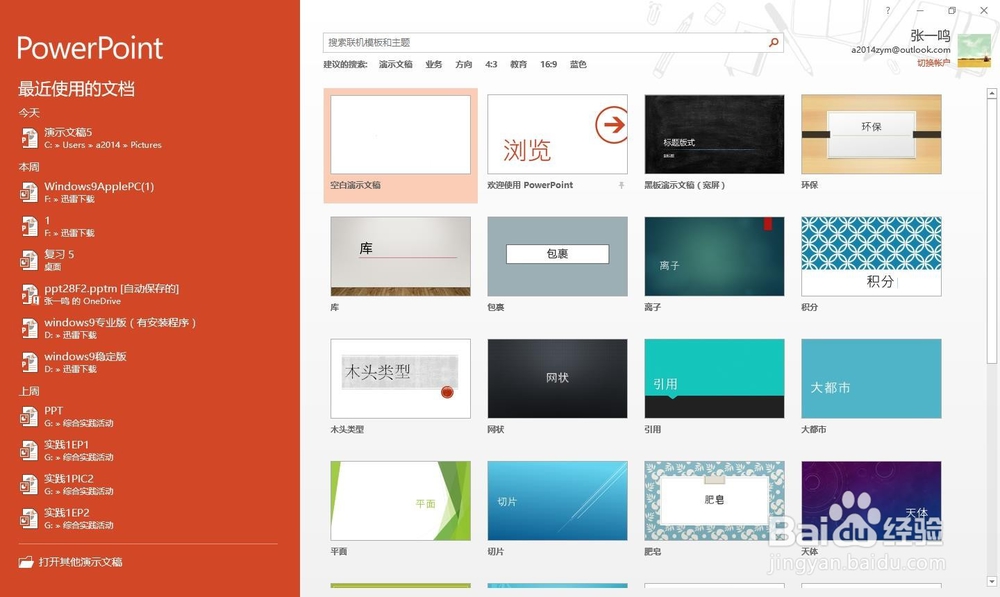Click the template list scroll down arrow

pos(992,581)
